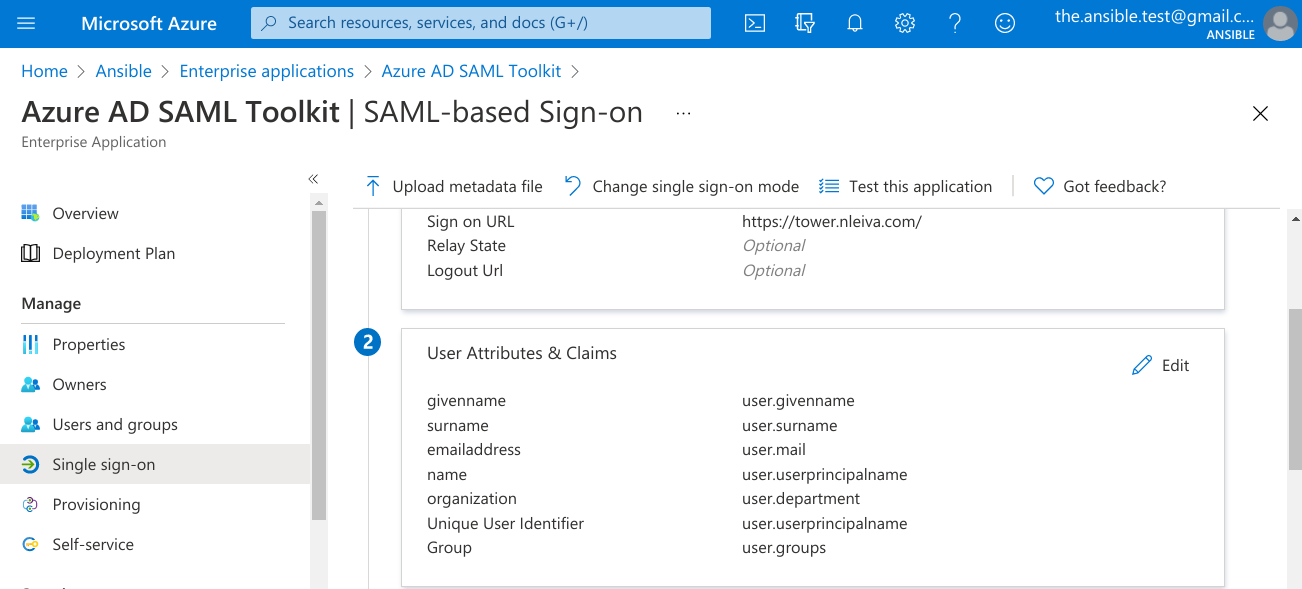Screen dimensions: 1302x589
Task: Open Provisioning from the sidebar
Action: point(96,505)
